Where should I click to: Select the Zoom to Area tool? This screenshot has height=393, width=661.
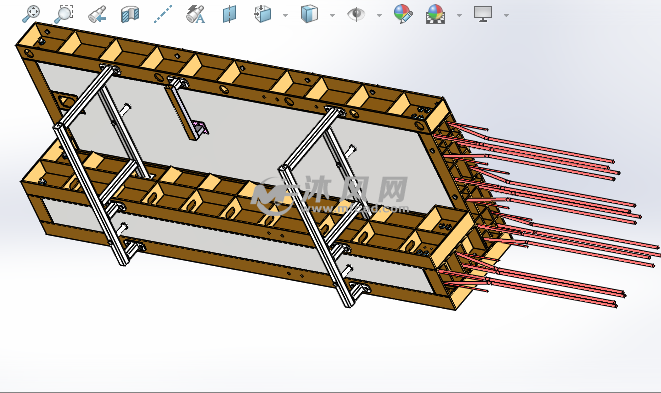point(64,14)
